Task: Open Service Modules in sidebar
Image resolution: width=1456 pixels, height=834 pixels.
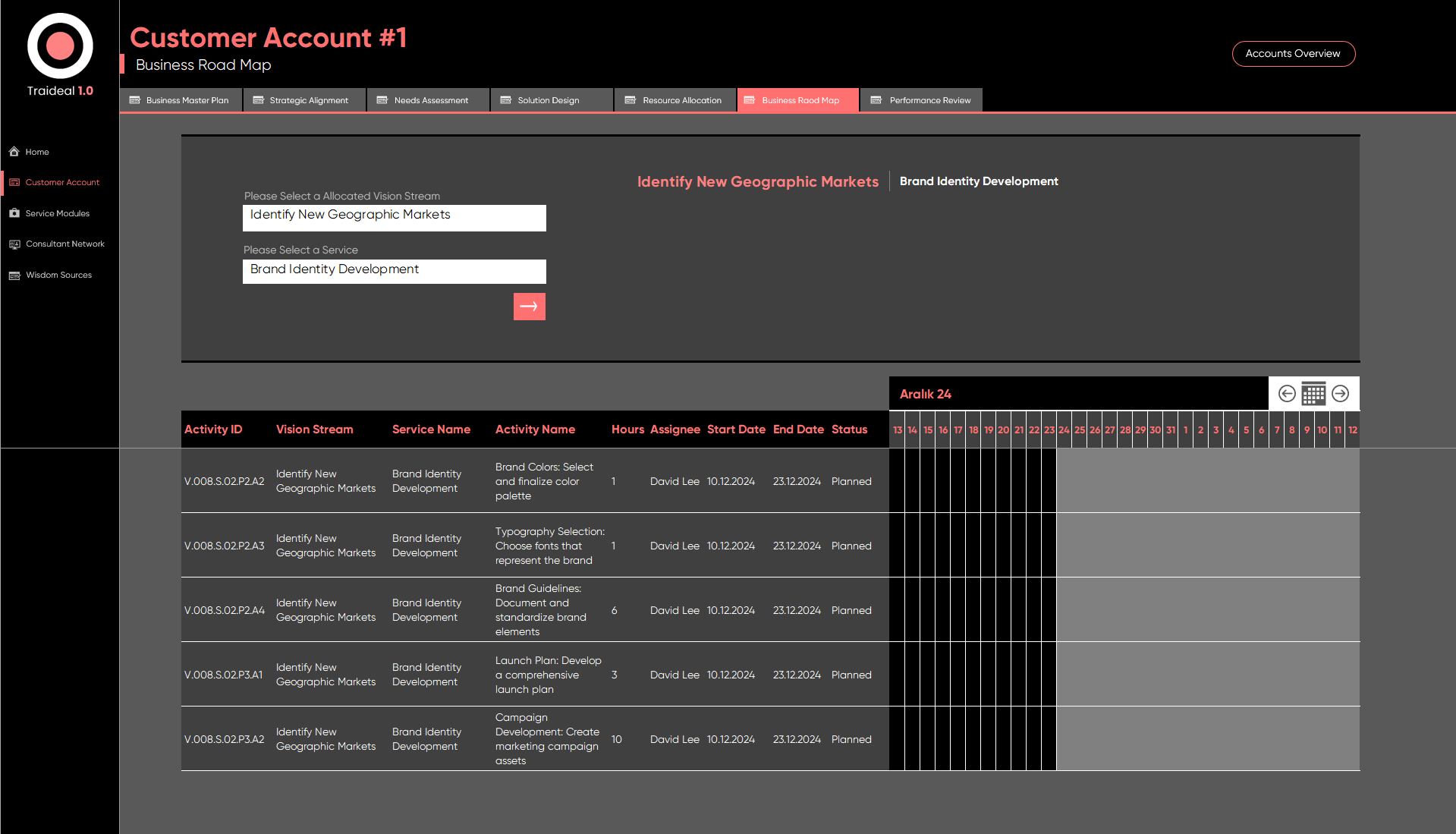Action: 57,213
